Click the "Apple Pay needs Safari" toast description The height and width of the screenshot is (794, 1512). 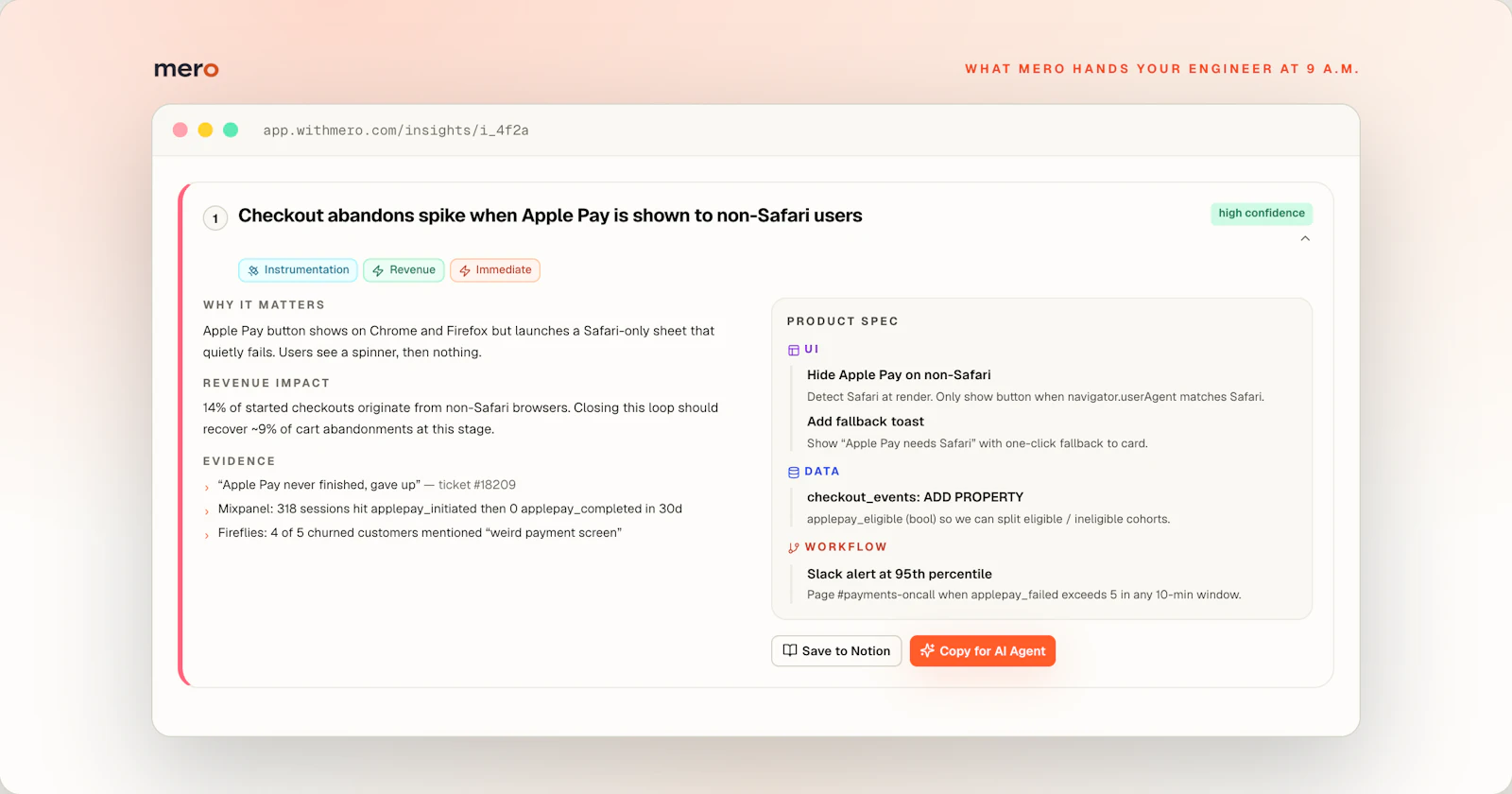pyautogui.click(x=977, y=443)
